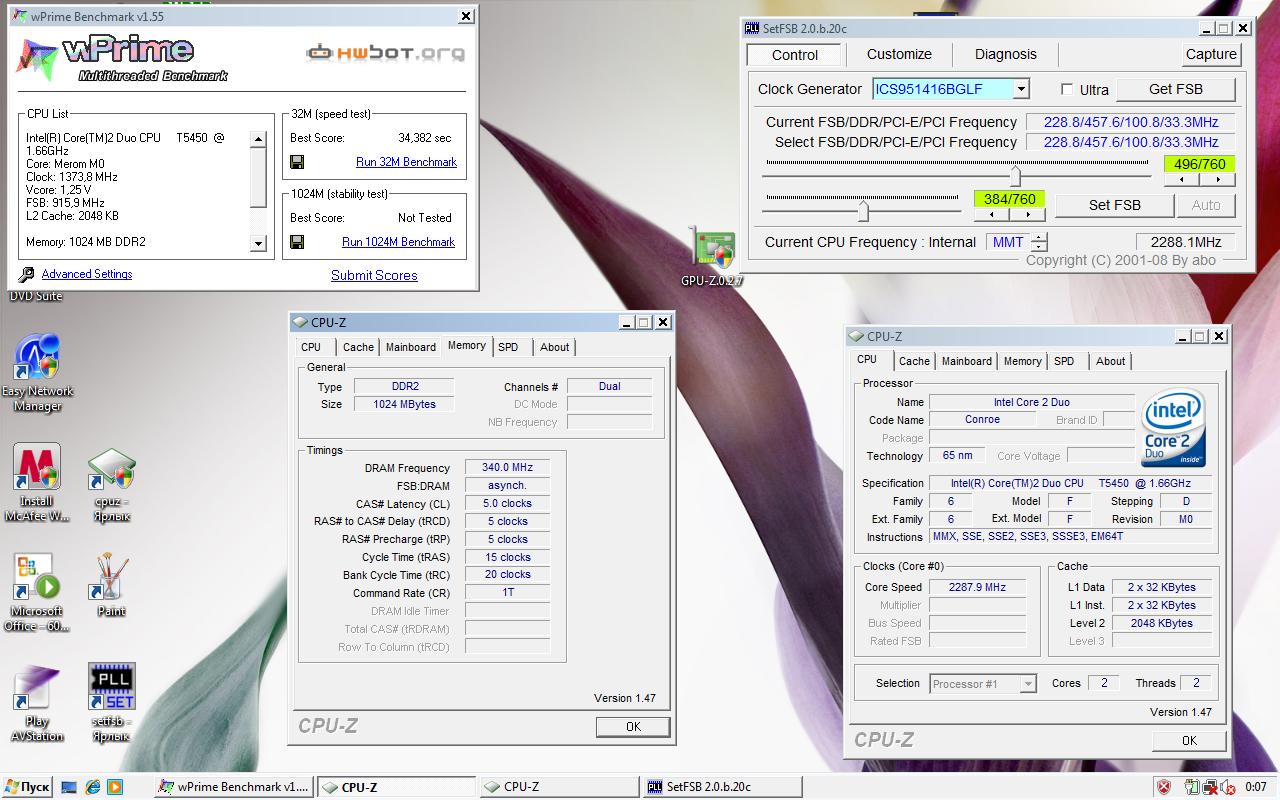Click the lower FSB slider thumb in SetFSB
This screenshot has height=800, width=1280.
click(863, 210)
